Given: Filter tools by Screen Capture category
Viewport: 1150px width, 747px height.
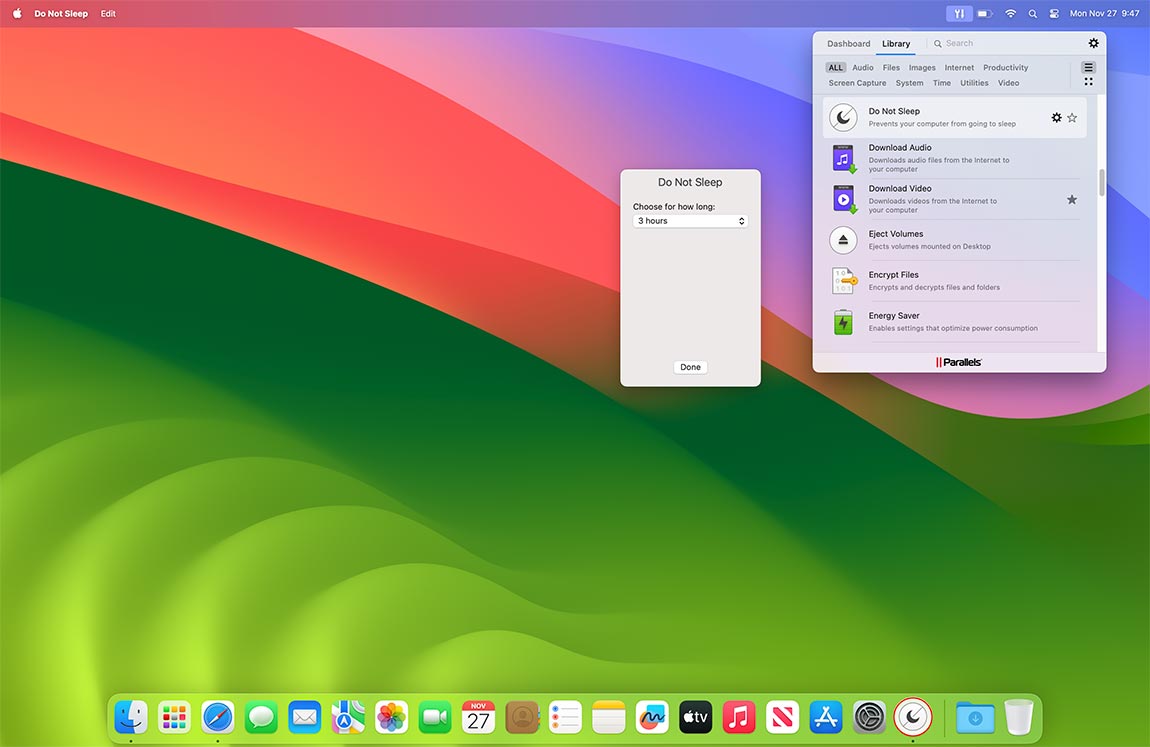Looking at the screenshot, I should (857, 83).
